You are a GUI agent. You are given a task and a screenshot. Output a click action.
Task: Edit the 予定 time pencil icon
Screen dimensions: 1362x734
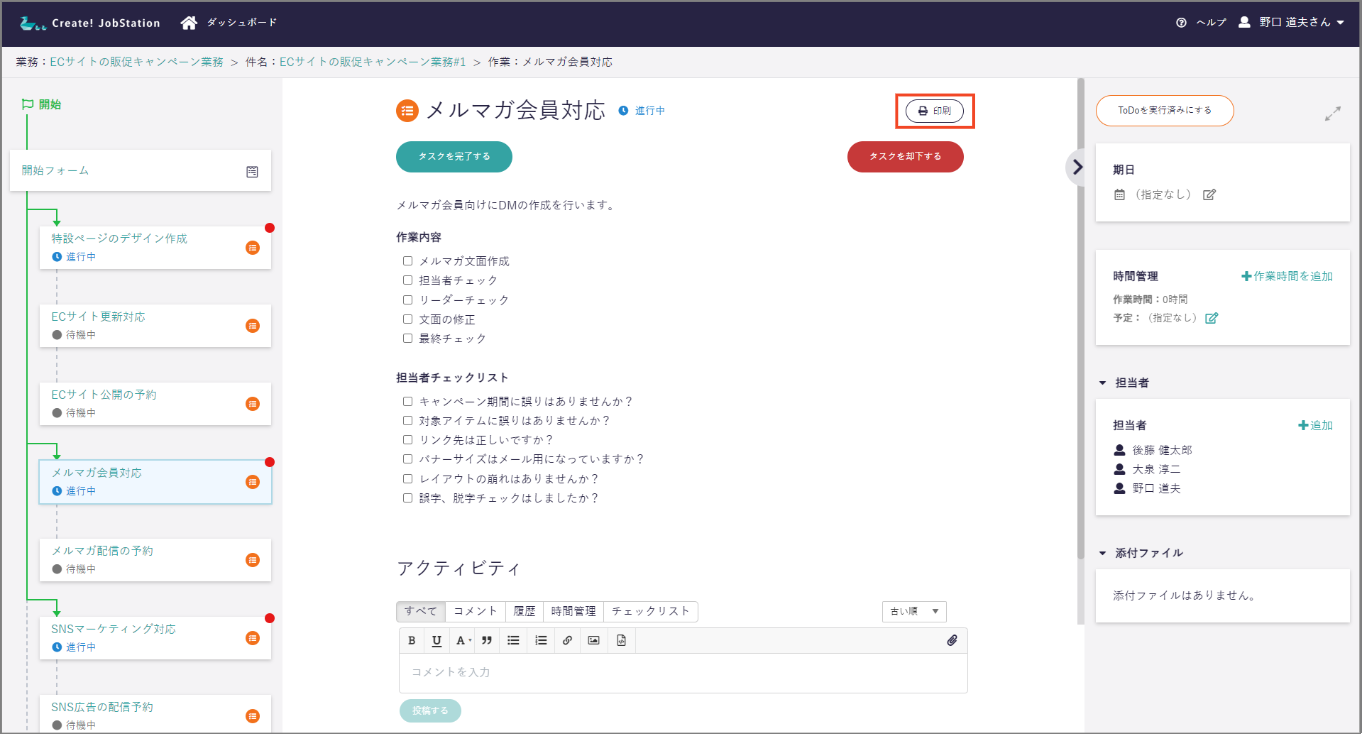(x=1212, y=318)
